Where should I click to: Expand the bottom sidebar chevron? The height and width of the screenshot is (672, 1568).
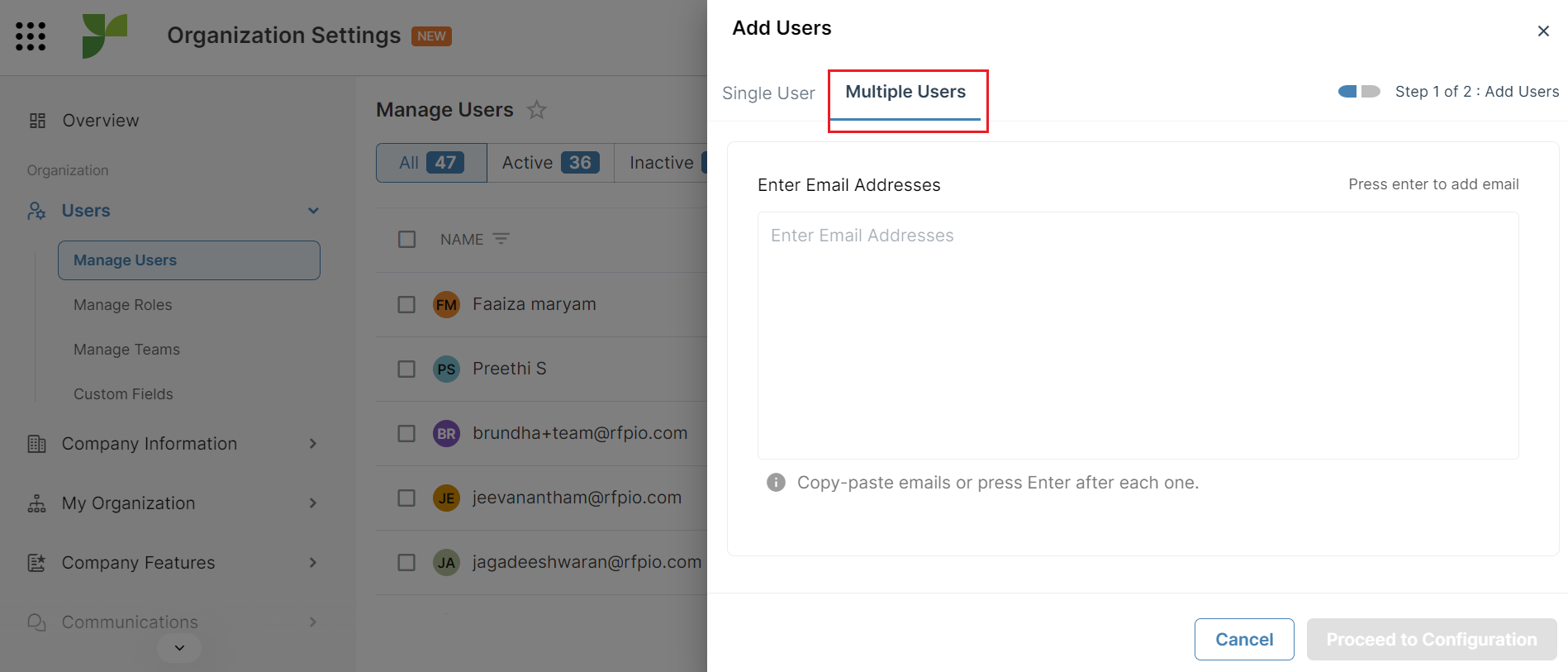click(x=178, y=648)
